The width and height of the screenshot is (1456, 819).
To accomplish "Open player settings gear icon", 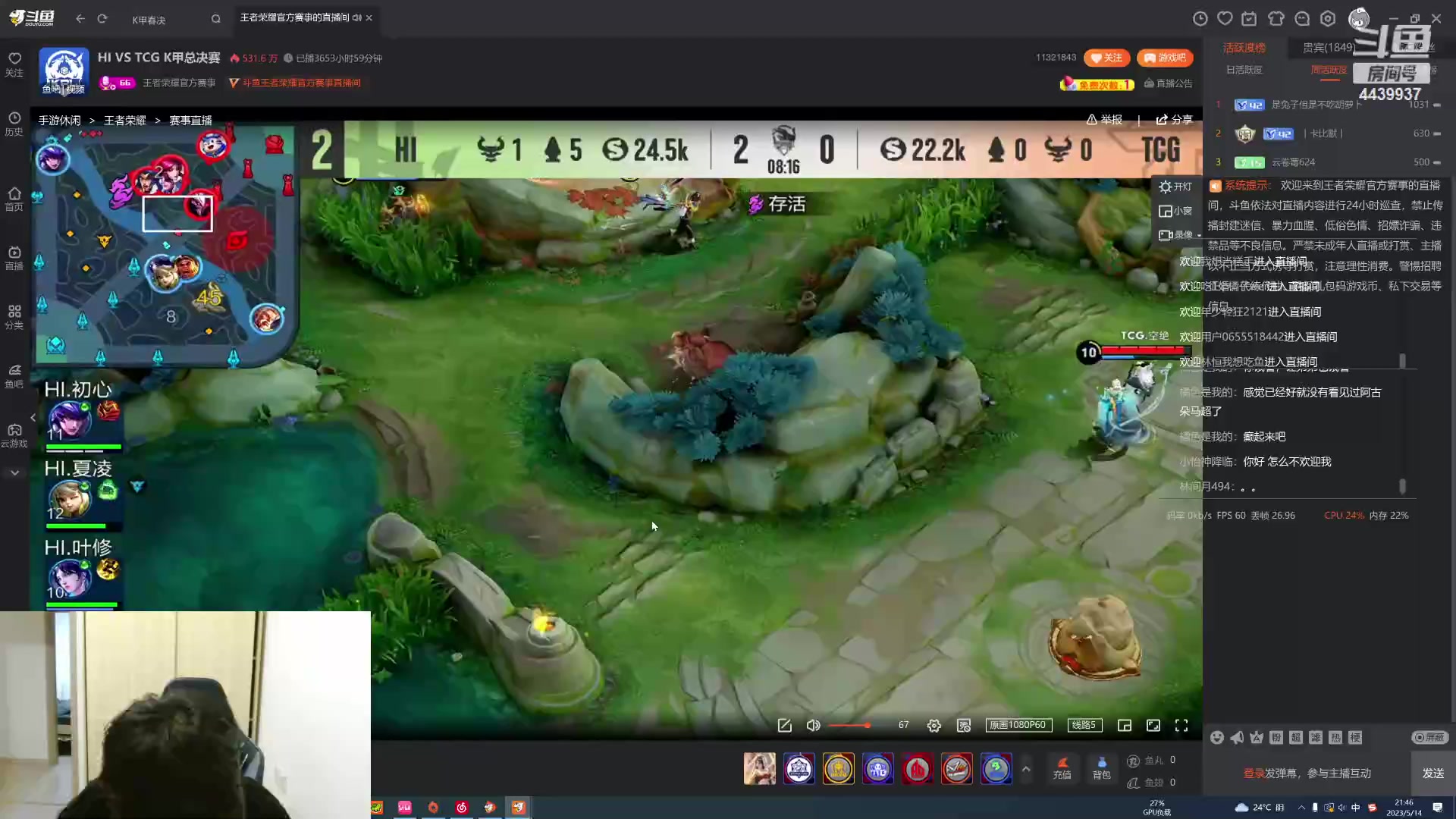I will 934,726.
